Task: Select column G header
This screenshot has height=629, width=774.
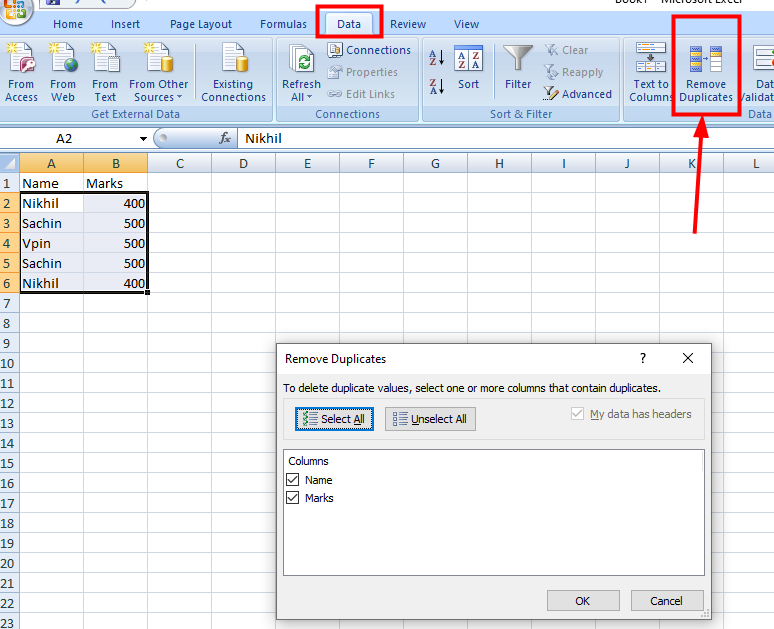Action: pyautogui.click(x=435, y=163)
